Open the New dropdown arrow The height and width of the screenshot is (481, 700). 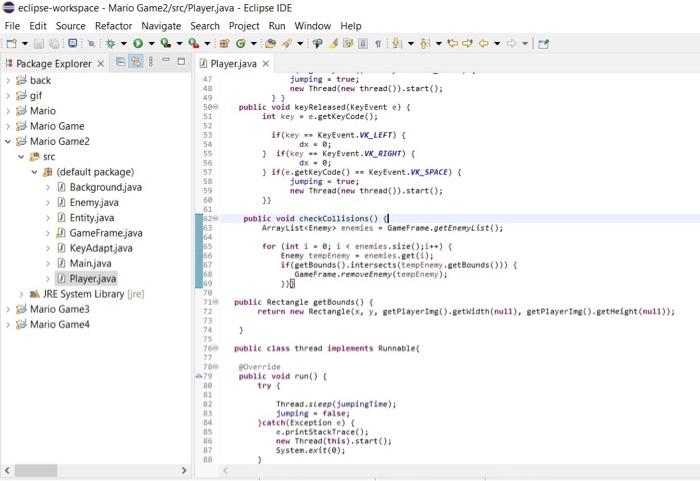(x=25, y=43)
